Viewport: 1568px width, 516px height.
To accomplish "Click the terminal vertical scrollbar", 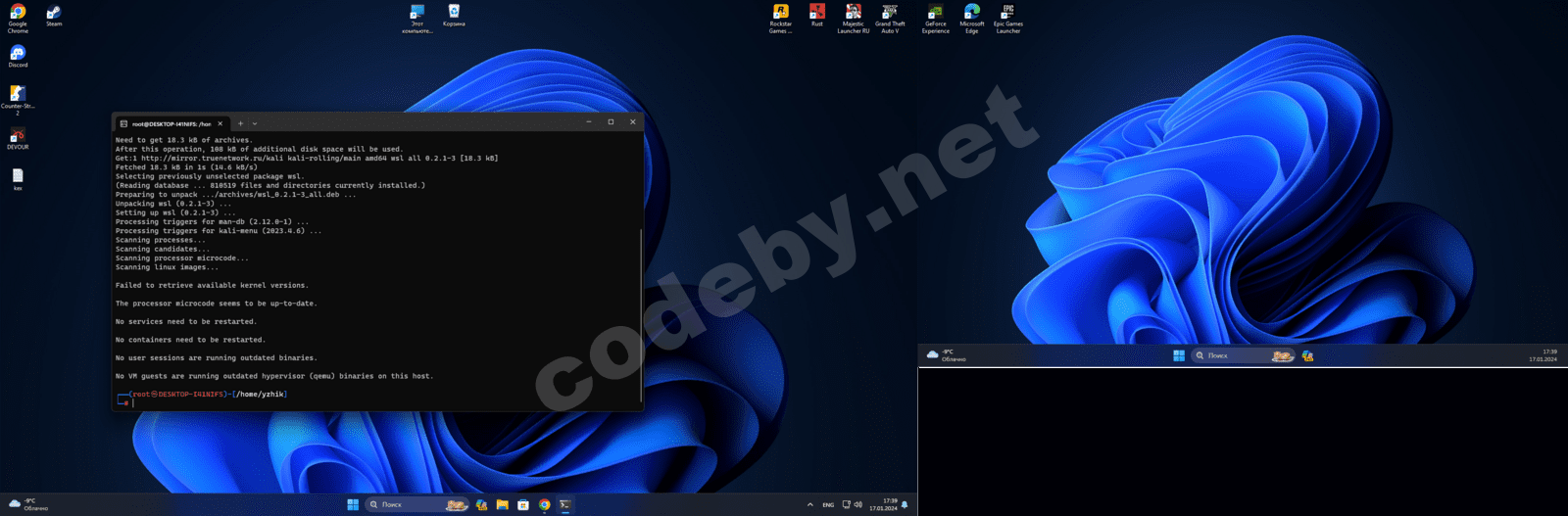I will pos(641,313).
